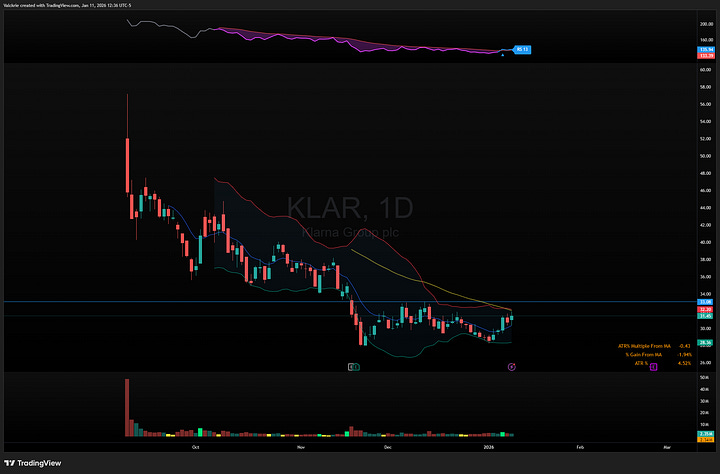Image resolution: width=720 pixels, height=474 pixels.
Task: Click the red 133.39 RS value label
Action: click(x=706, y=56)
